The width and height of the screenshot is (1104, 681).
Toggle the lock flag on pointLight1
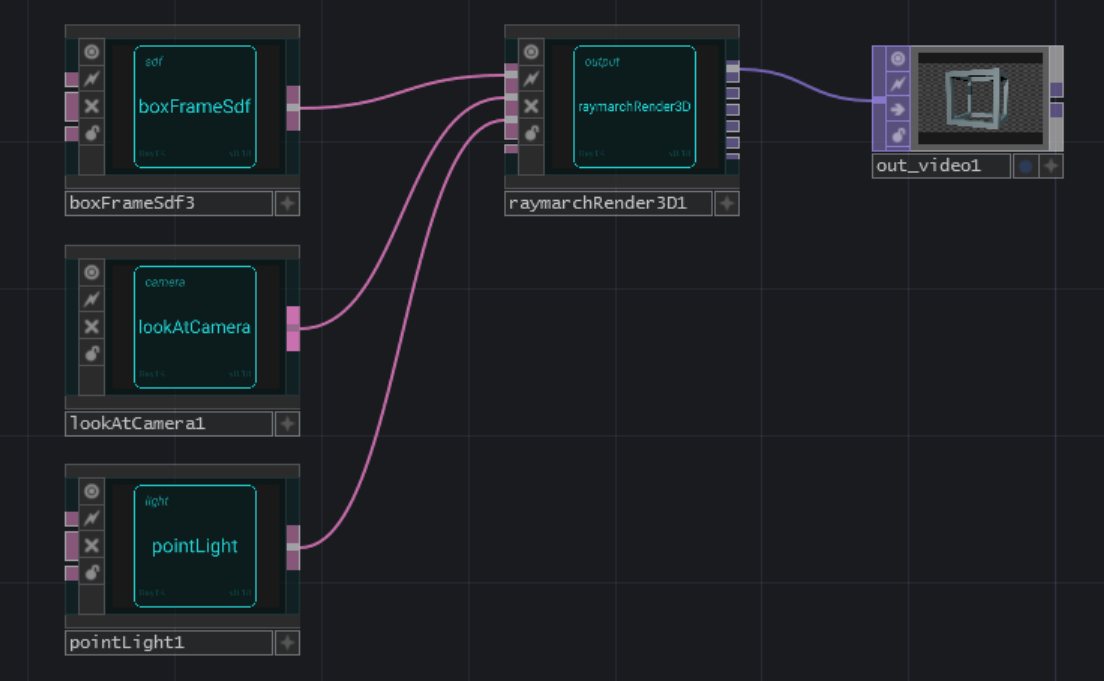[x=92, y=573]
